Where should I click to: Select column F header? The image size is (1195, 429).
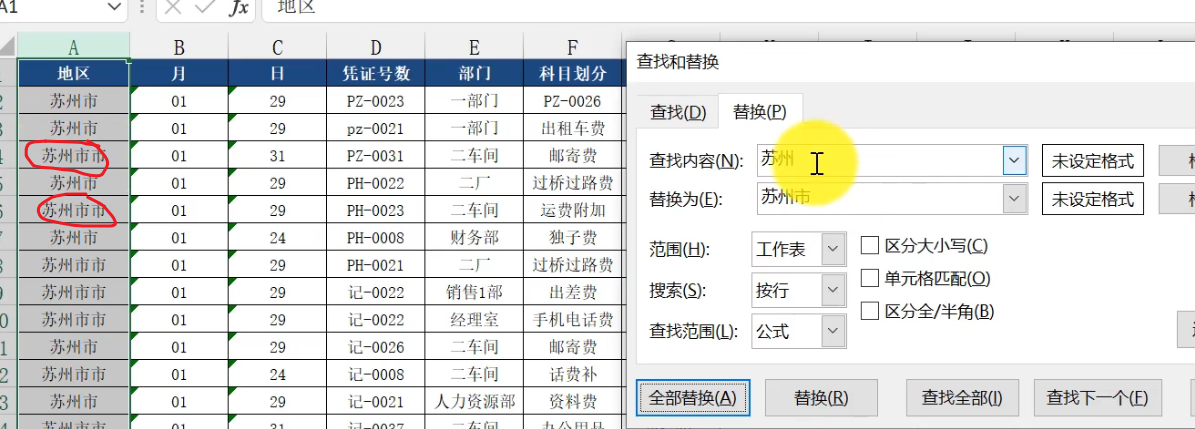pos(573,47)
